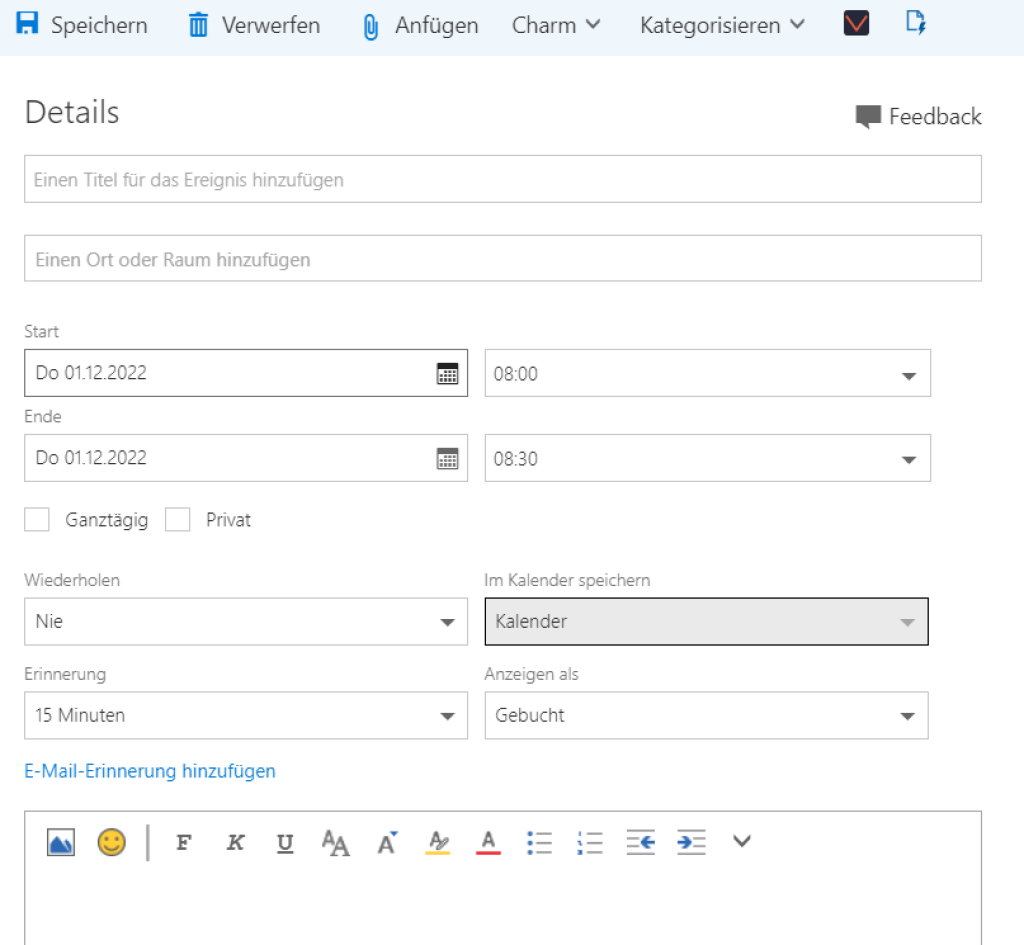Image resolution: width=1024 pixels, height=945 pixels.
Task: Click the document lightning bolt icon
Action: pyautogui.click(x=916, y=22)
